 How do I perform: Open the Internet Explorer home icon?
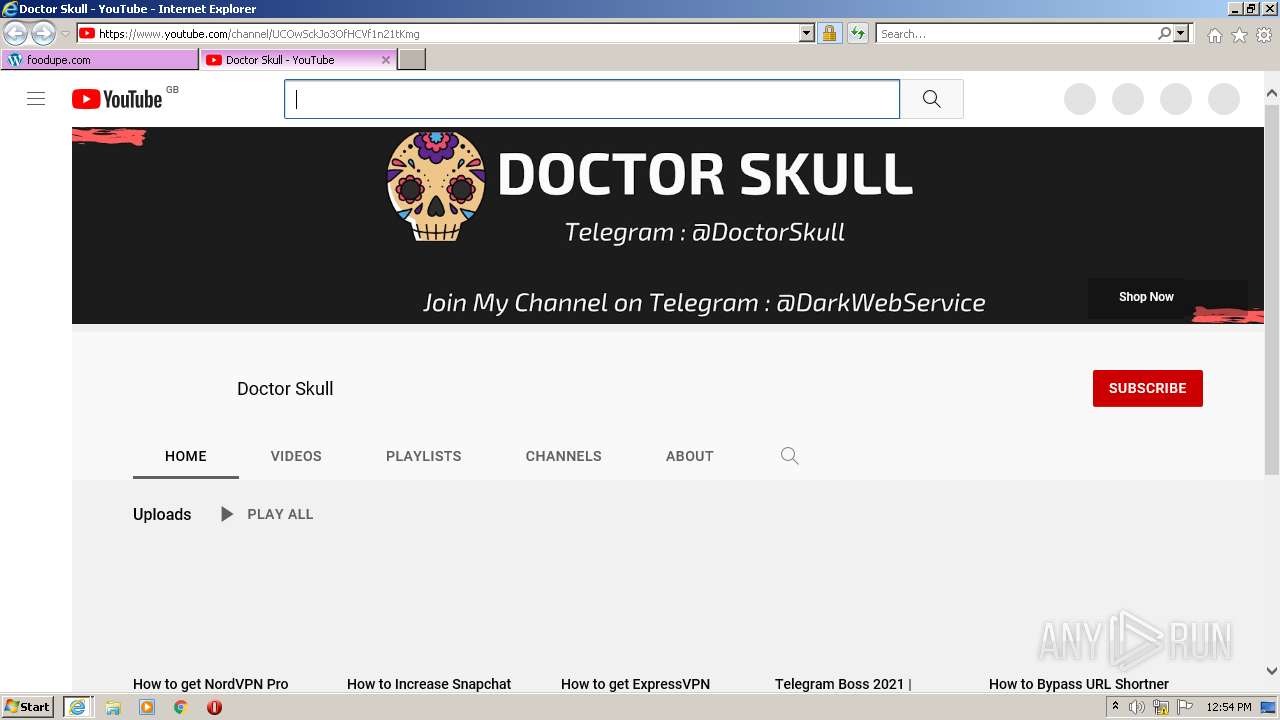pos(1214,35)
